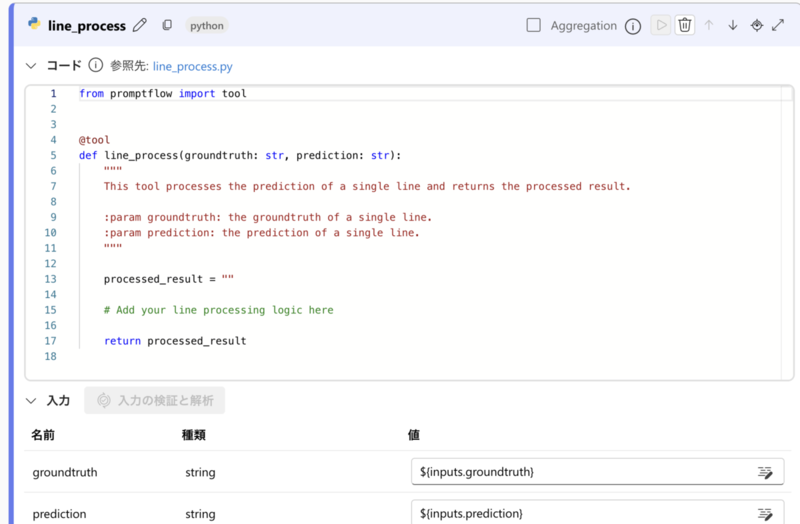Screen dimensions: 800x524
Task: Locate the node in the graph with the target icon
Action: (x=757, y=25)
